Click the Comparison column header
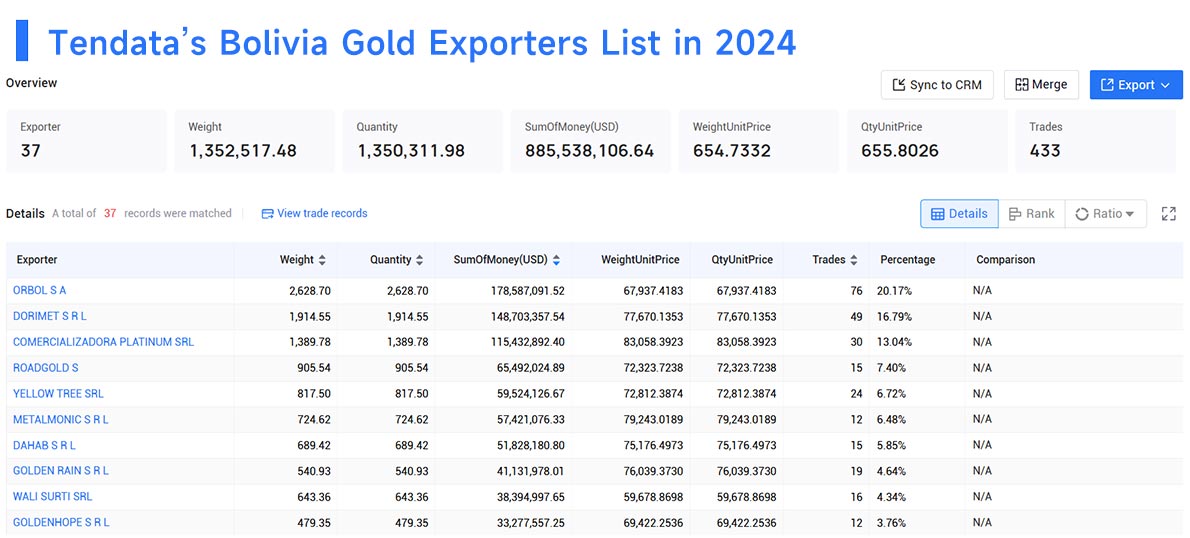Viewport: 1190px width, 538px height. tap(1006, 260)
